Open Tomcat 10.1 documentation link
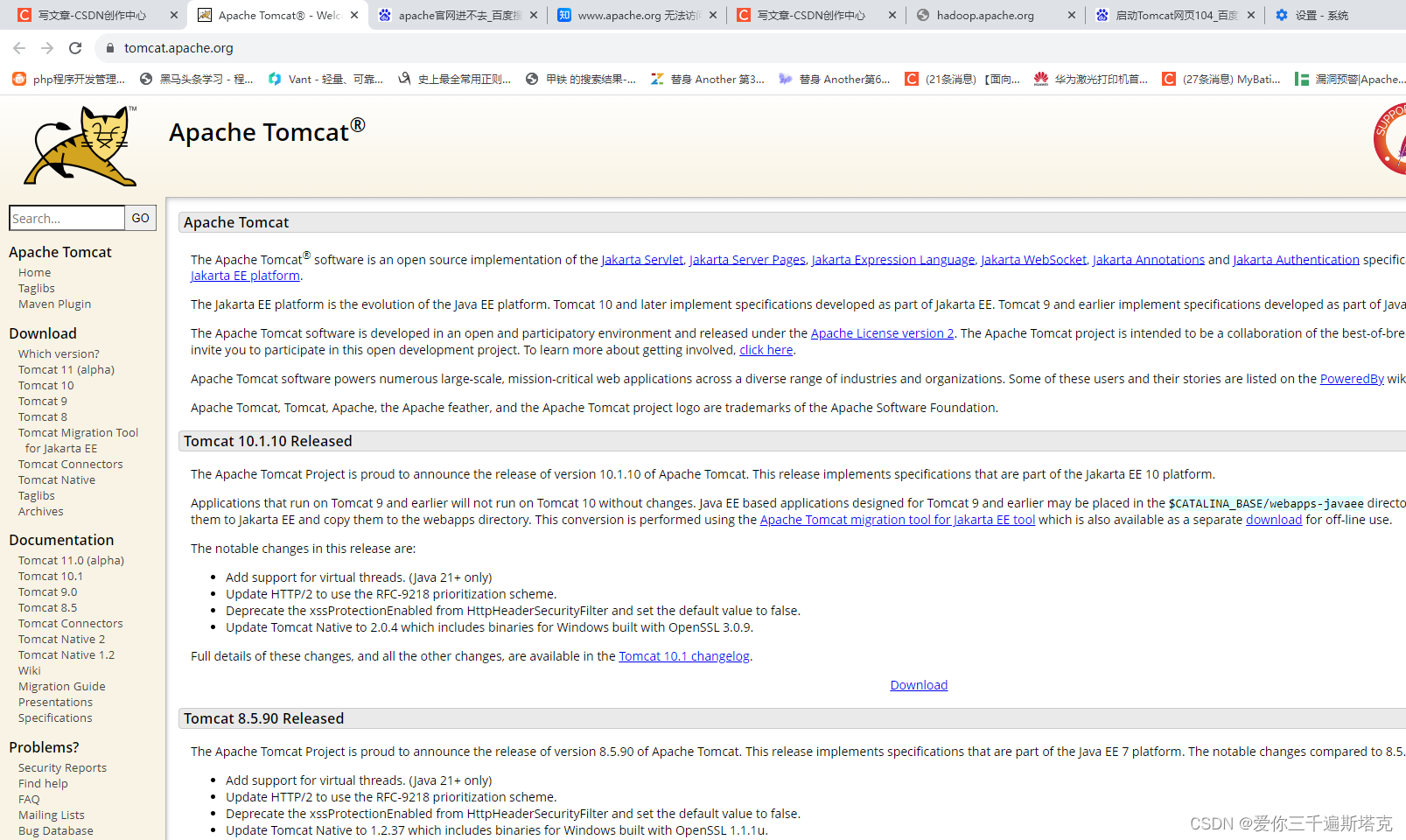The height and width of the screenshot is (840, 1406). [51, 576]
